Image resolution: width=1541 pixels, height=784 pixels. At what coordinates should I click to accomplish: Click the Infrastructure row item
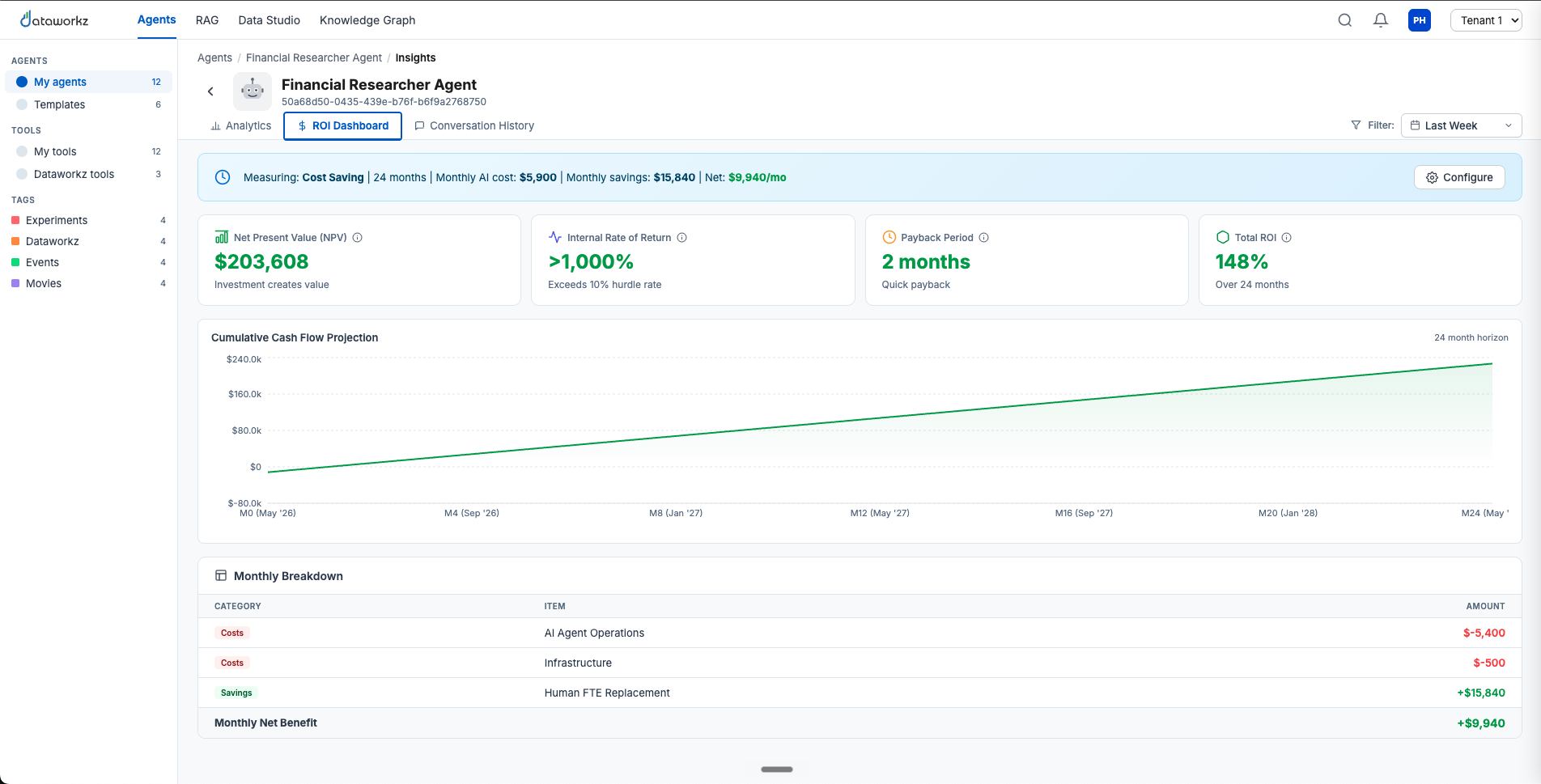[578, 663]
